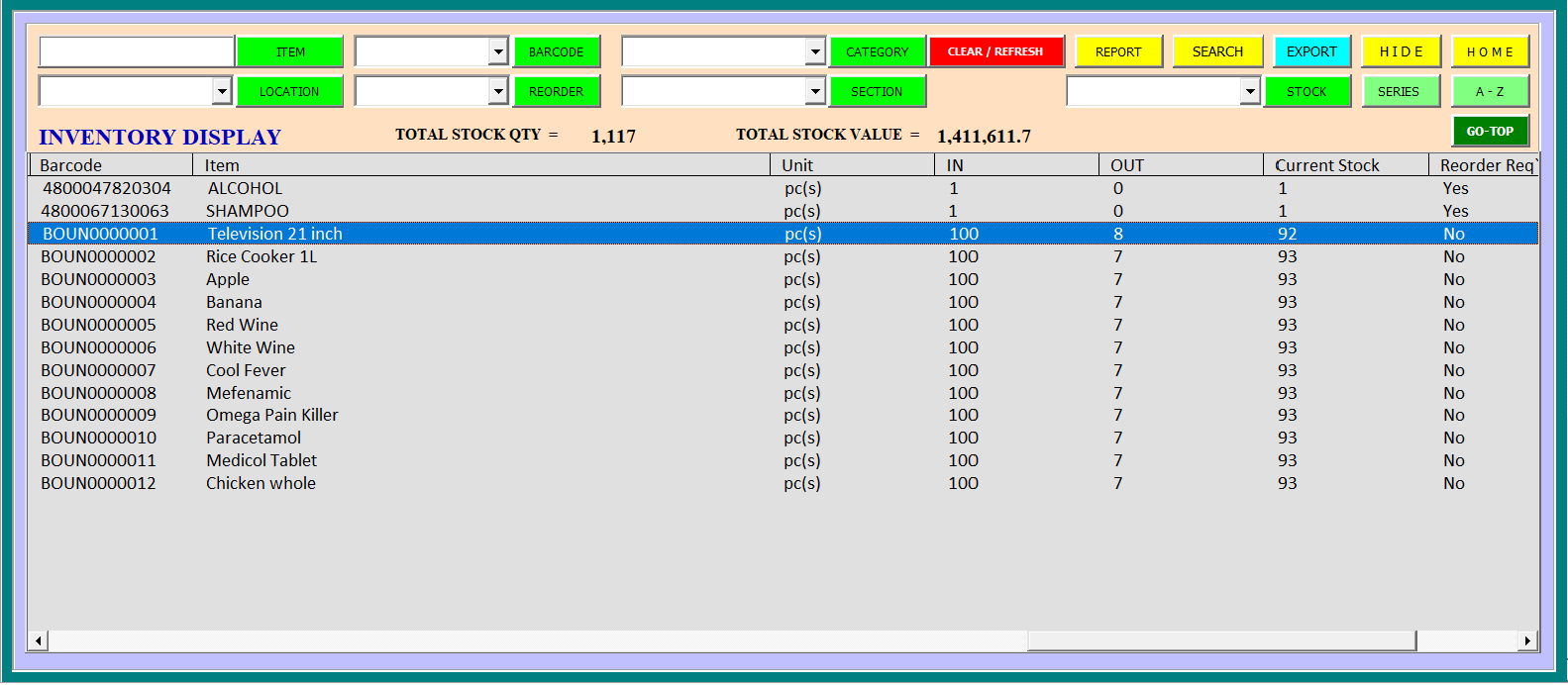Open the BARCODE combo box dropdown arrow
Screen dimensions: 1568x685
coord(498,51)
